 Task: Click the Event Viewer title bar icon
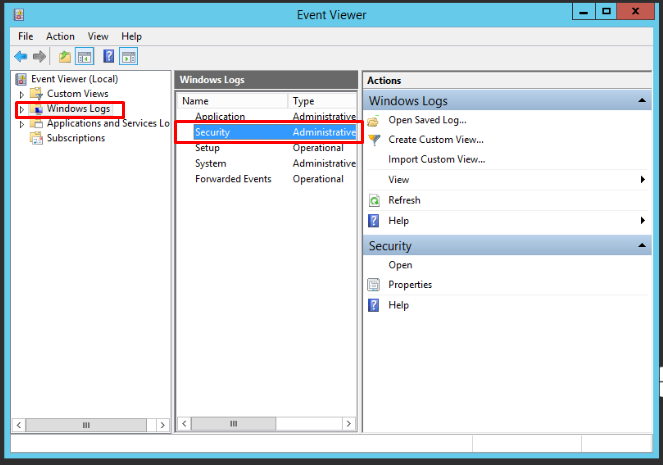point(19,15)
